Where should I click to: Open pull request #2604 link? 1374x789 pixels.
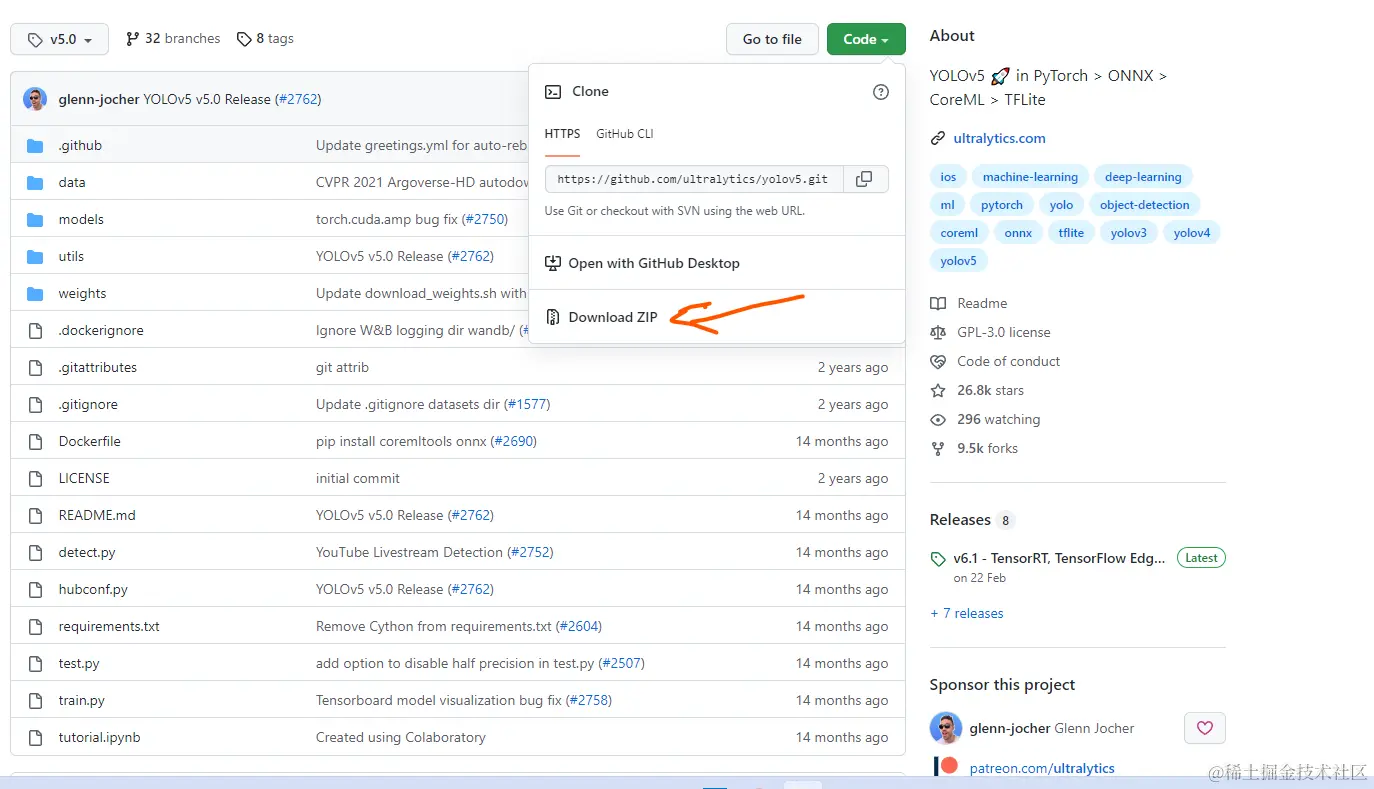pyautogui.click(x=579, y=627)
